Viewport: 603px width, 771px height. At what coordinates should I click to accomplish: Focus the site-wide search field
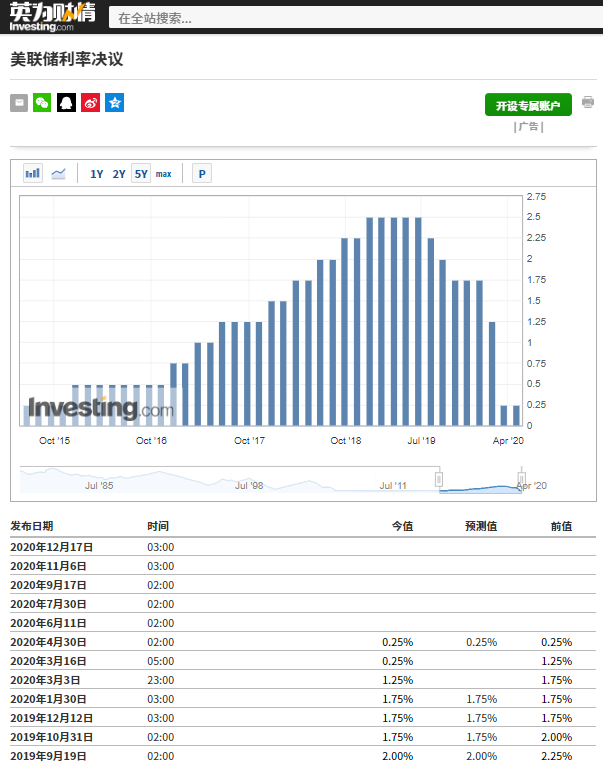pyautogui.click(x=356, y=18)
